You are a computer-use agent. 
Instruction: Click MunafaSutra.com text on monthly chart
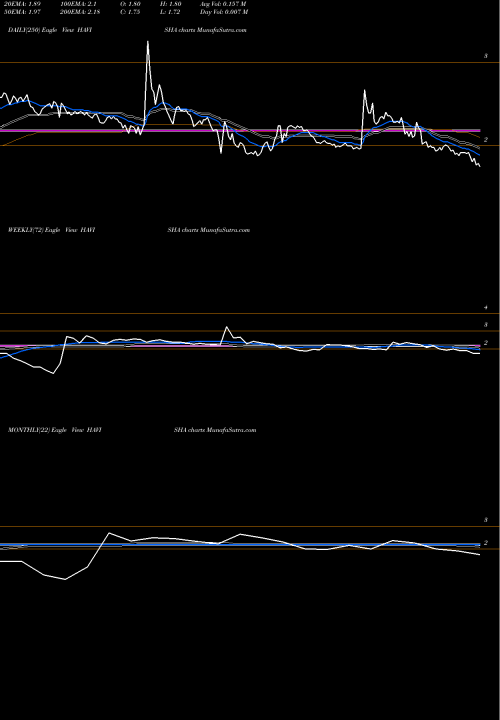232,430
